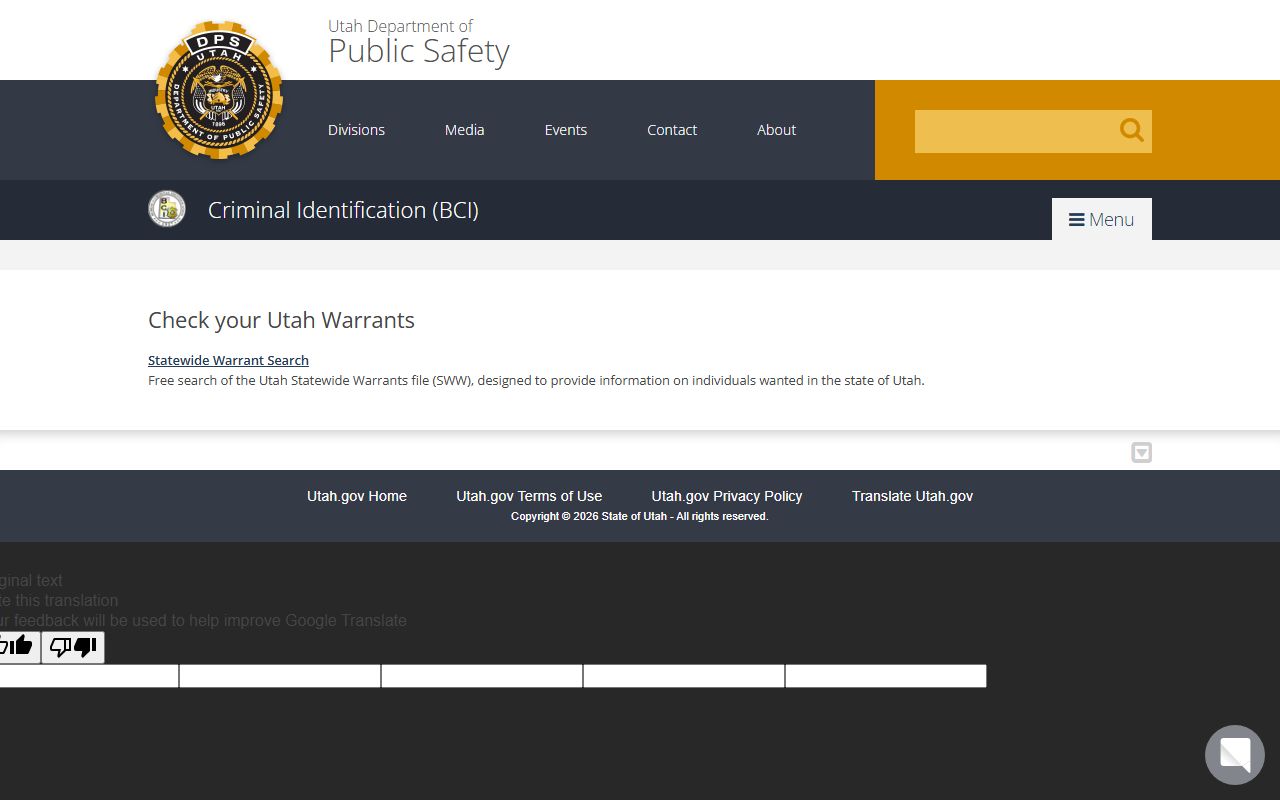This screenshot has height=800, width=1280.
Task: Open the Events menu
Action: (566, 130)
